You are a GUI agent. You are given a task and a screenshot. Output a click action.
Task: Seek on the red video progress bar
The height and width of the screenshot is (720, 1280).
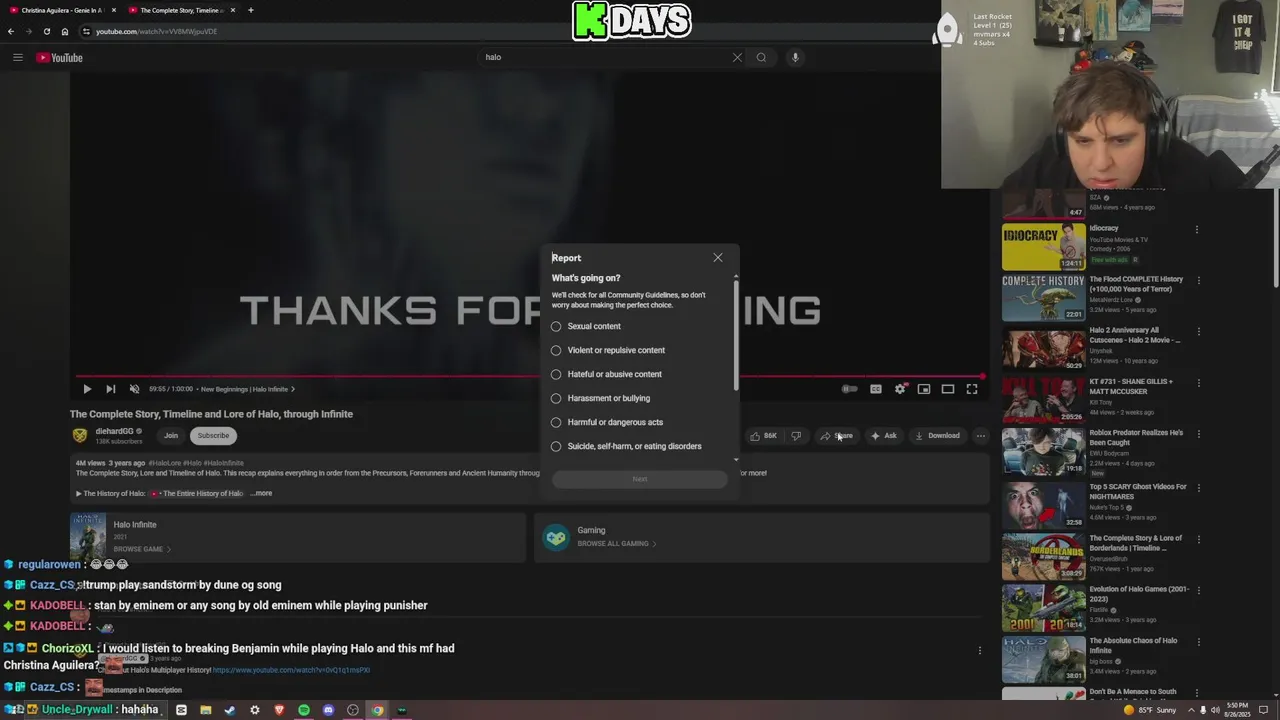coord(530,377)
